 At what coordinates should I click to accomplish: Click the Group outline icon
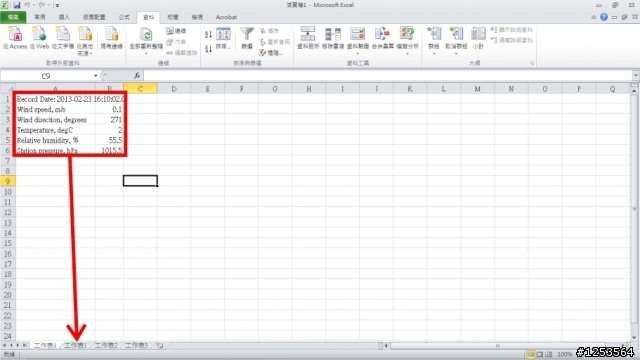(x=434, y=34)
